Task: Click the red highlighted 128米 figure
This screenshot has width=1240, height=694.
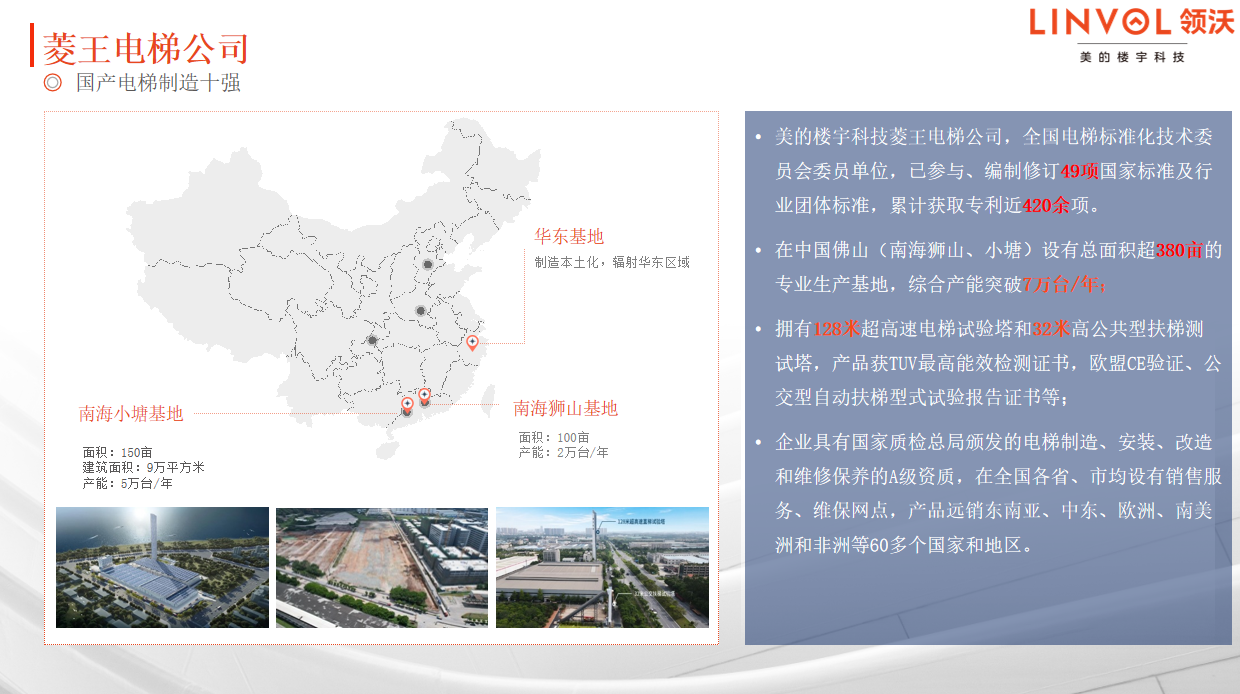Action: pyautogui.click(x=837, y=329)
